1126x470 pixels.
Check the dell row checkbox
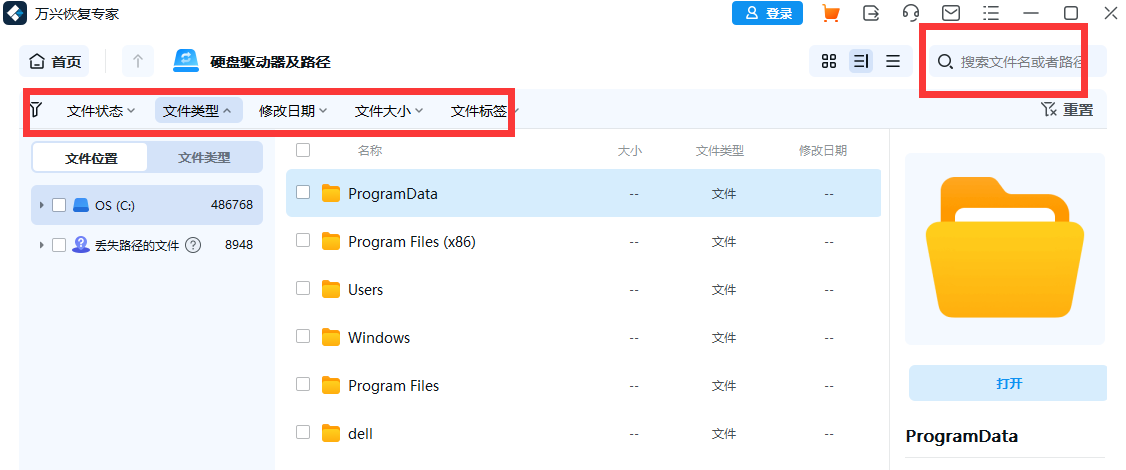(303, 432)
